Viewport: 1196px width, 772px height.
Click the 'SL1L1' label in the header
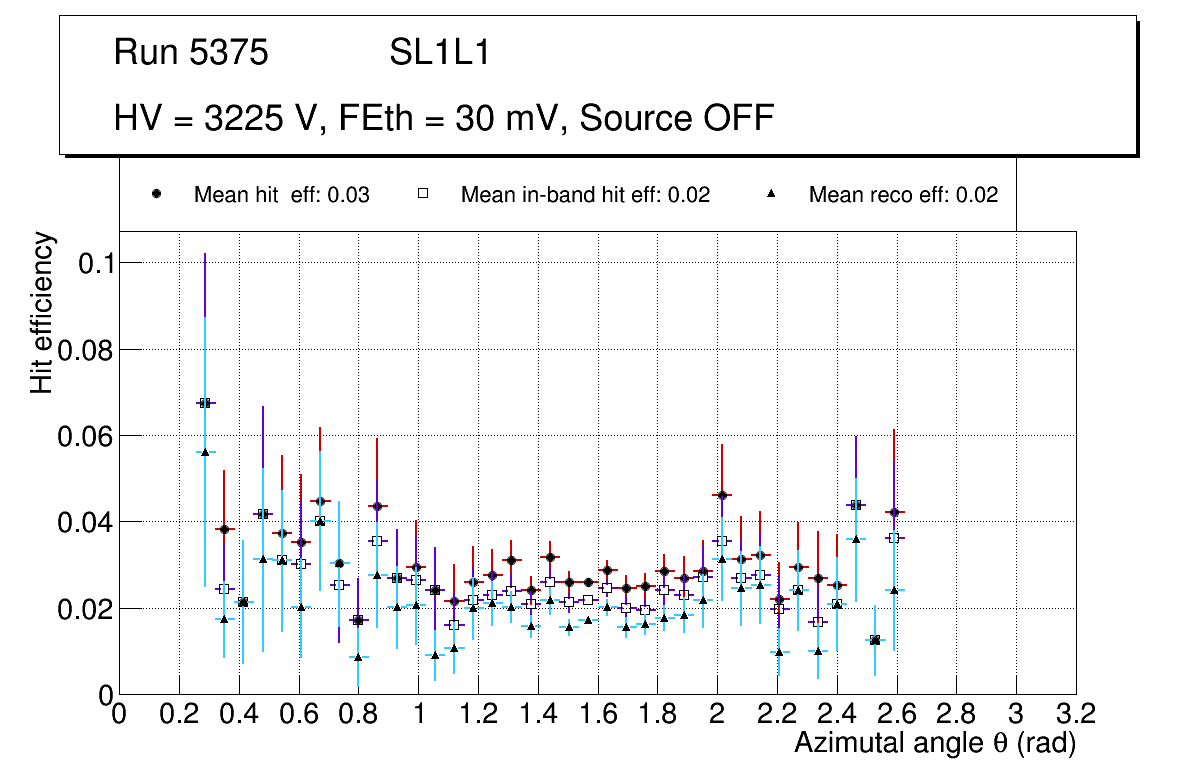(x=440, y=53)
